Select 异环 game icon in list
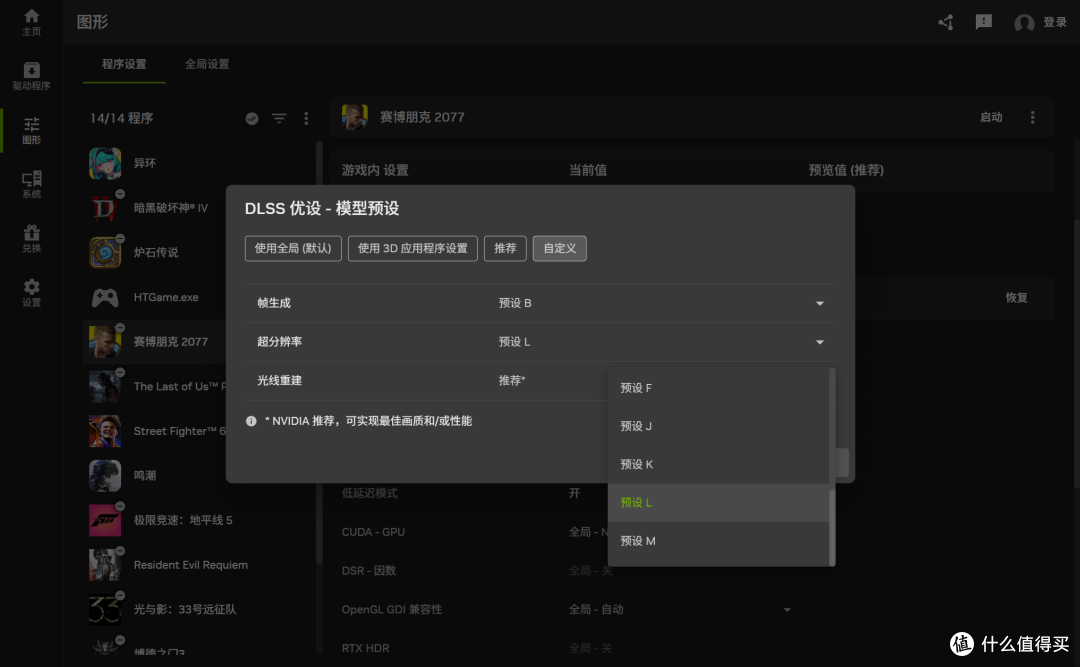This screenshot has height=667, width=1080. pos(105,163)
